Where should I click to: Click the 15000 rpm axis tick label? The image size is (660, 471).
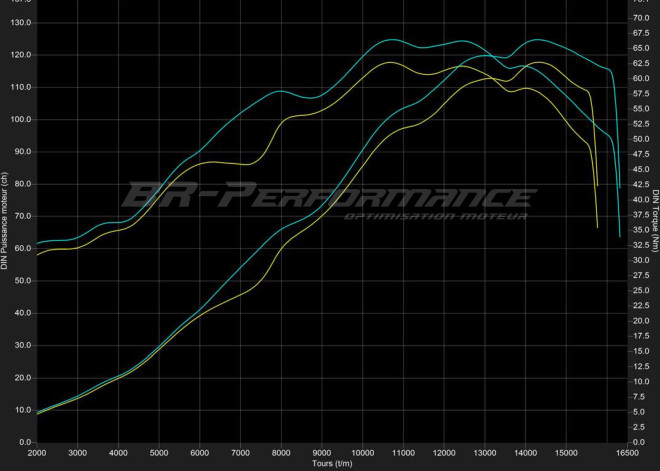click(x=566, y=452)
